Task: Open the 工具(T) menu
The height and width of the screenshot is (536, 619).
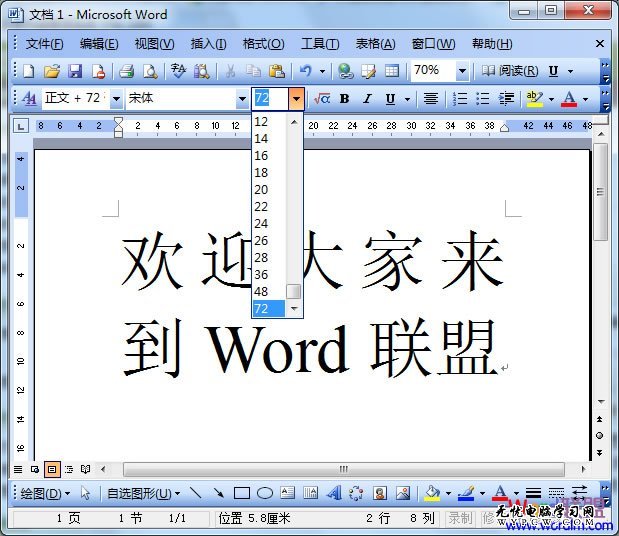Action: click(320, 44)
